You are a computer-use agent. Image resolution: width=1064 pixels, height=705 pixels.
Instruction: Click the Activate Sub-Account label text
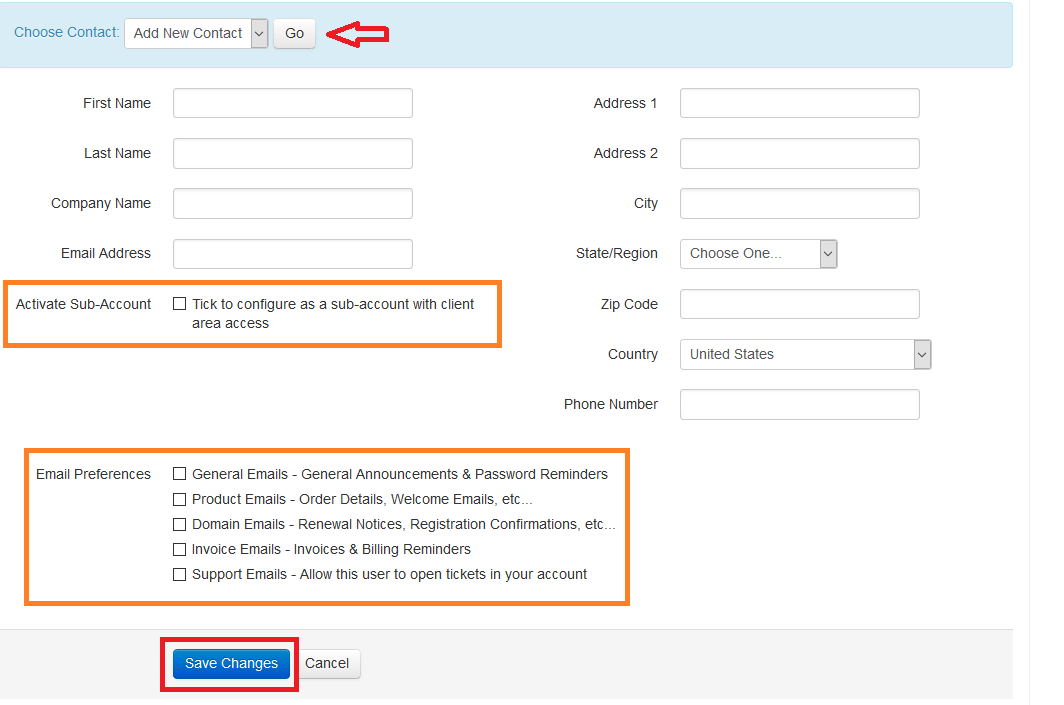[x=83, y=304]
